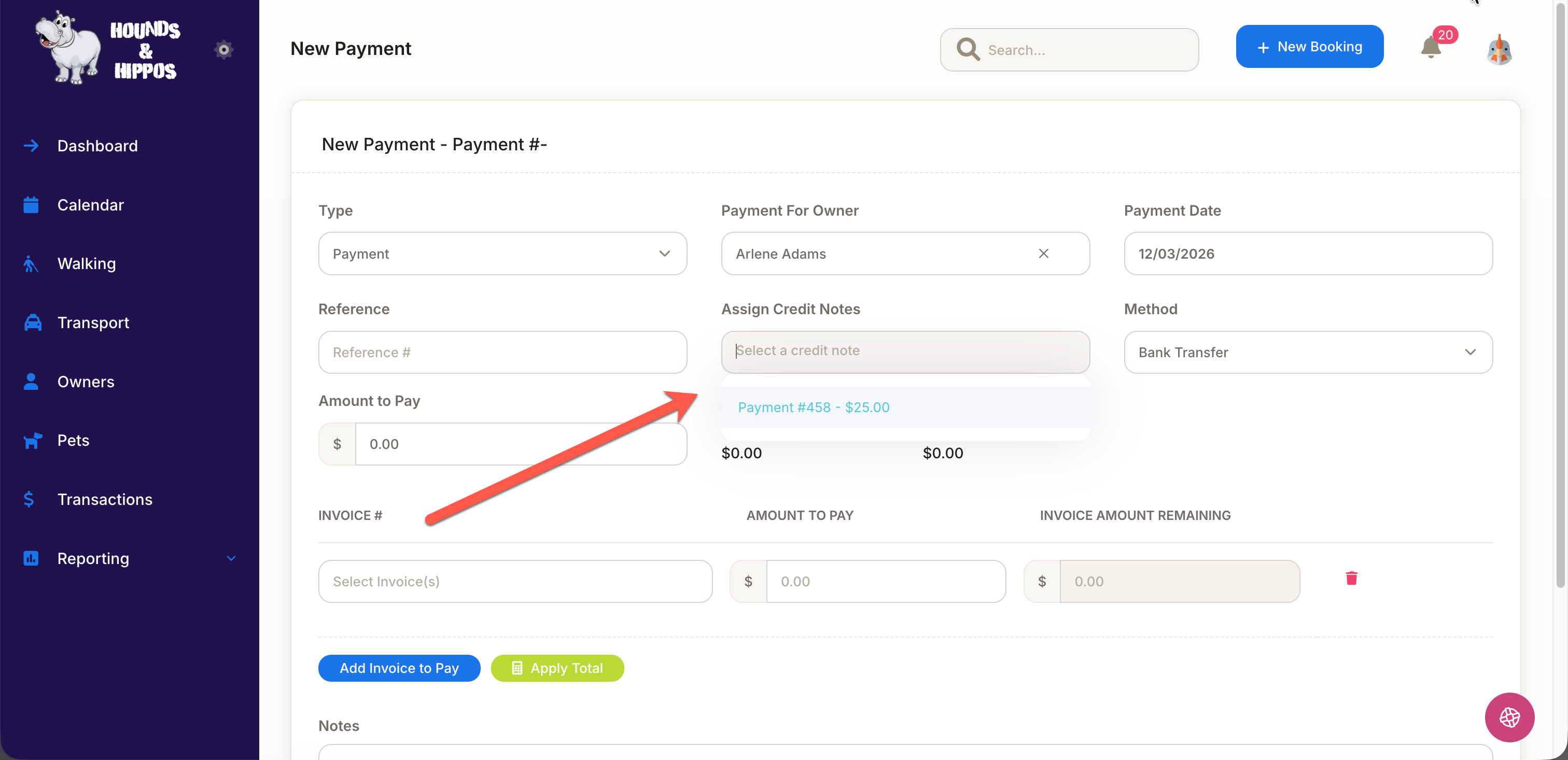Open notifications bell icon
1568x760 pixels.
tap(1431, 48)
